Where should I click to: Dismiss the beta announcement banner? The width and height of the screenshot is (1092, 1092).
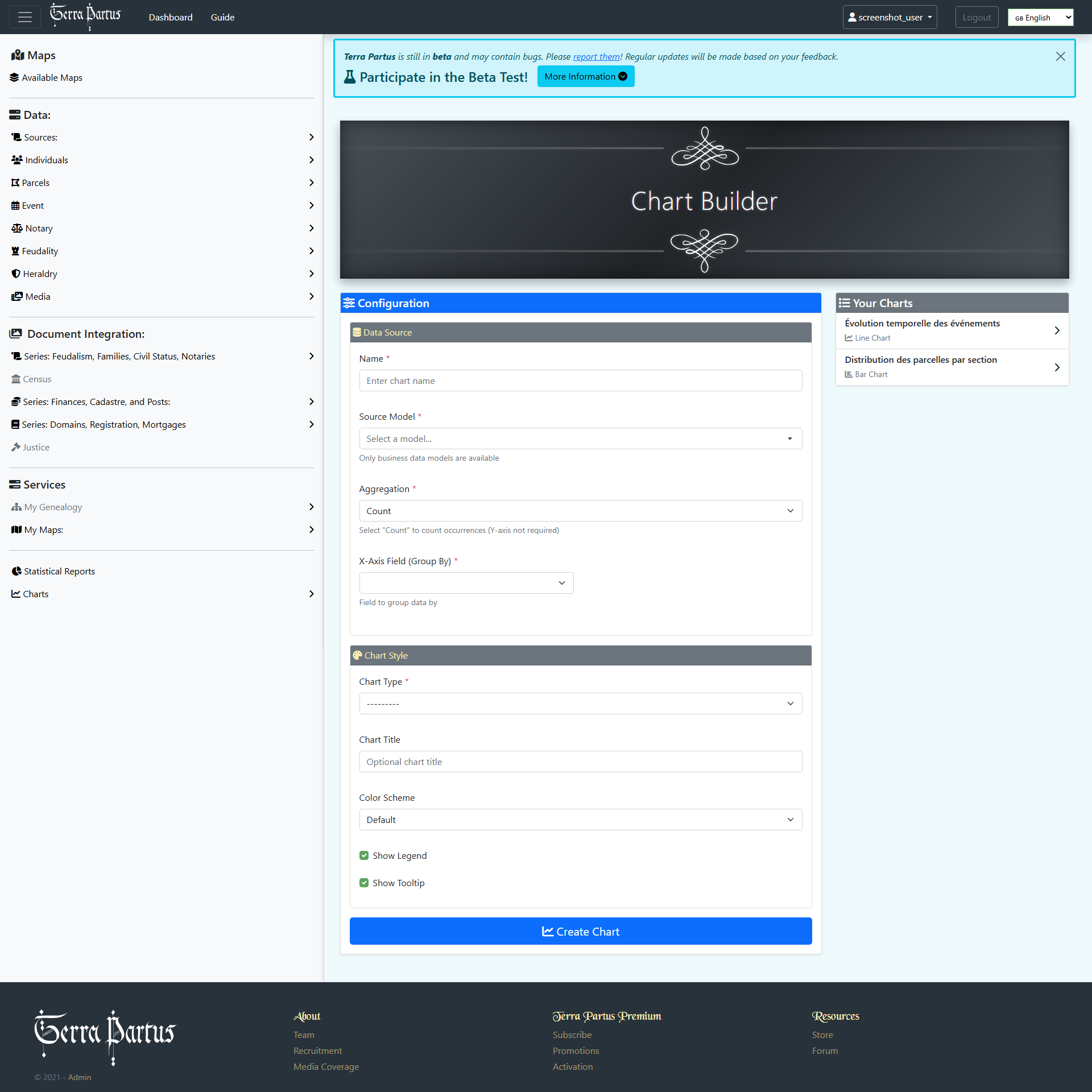(x=1060, y=56)
